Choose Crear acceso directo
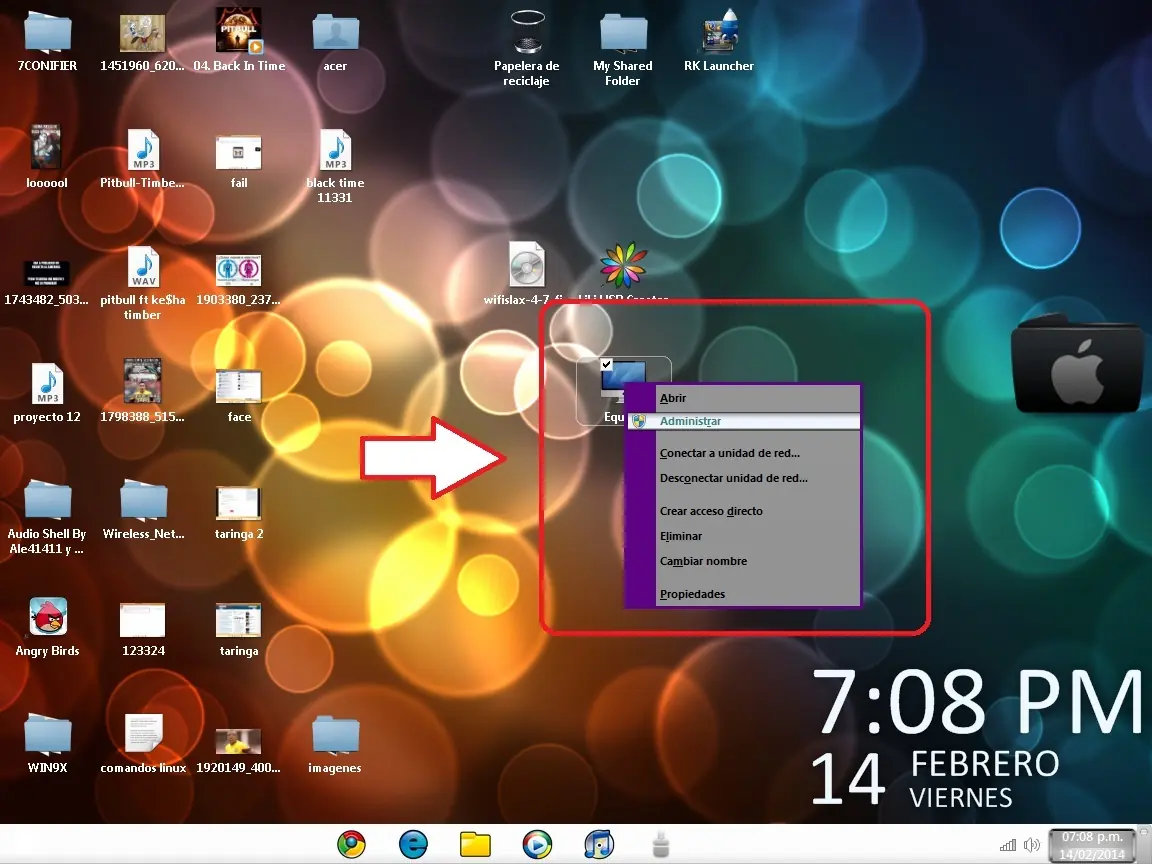 click(743, 511)
